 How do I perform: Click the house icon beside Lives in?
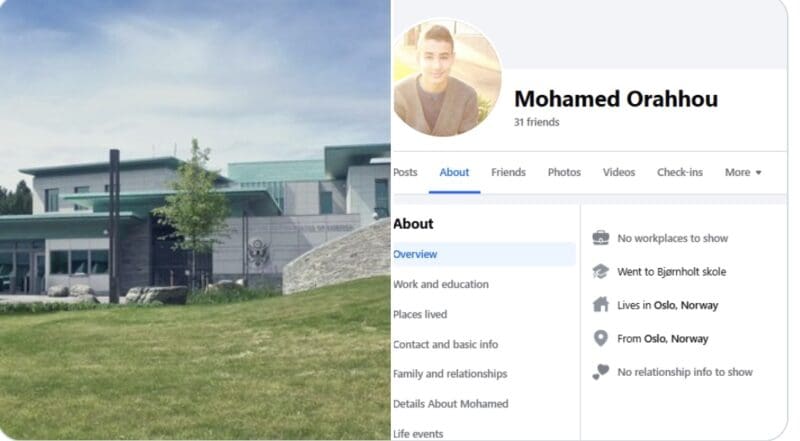pyautogui.click(x=601, y=305)
